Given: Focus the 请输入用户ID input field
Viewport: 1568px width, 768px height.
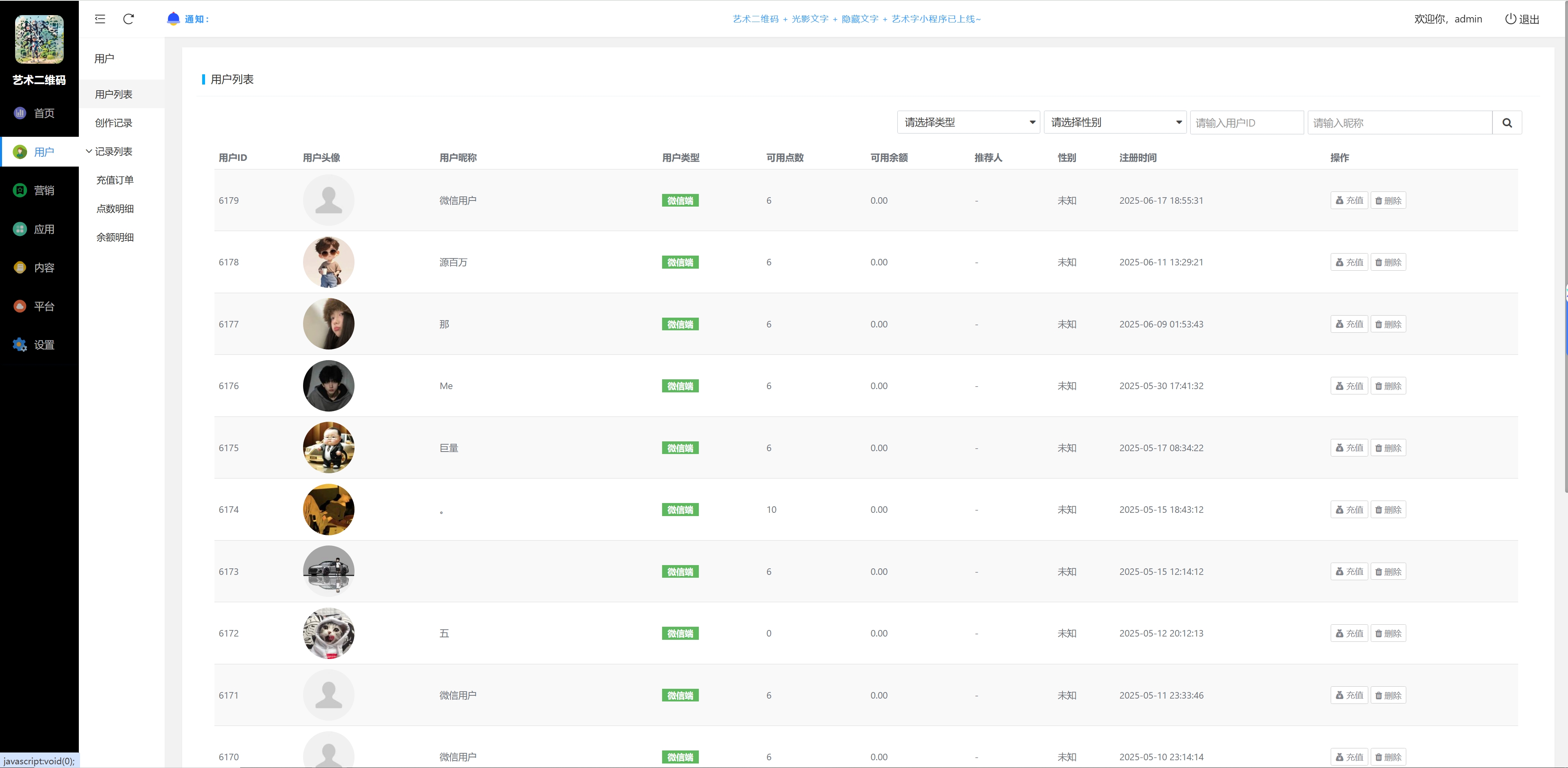Looking at the screenshot, I should [x=1246, y=123].
